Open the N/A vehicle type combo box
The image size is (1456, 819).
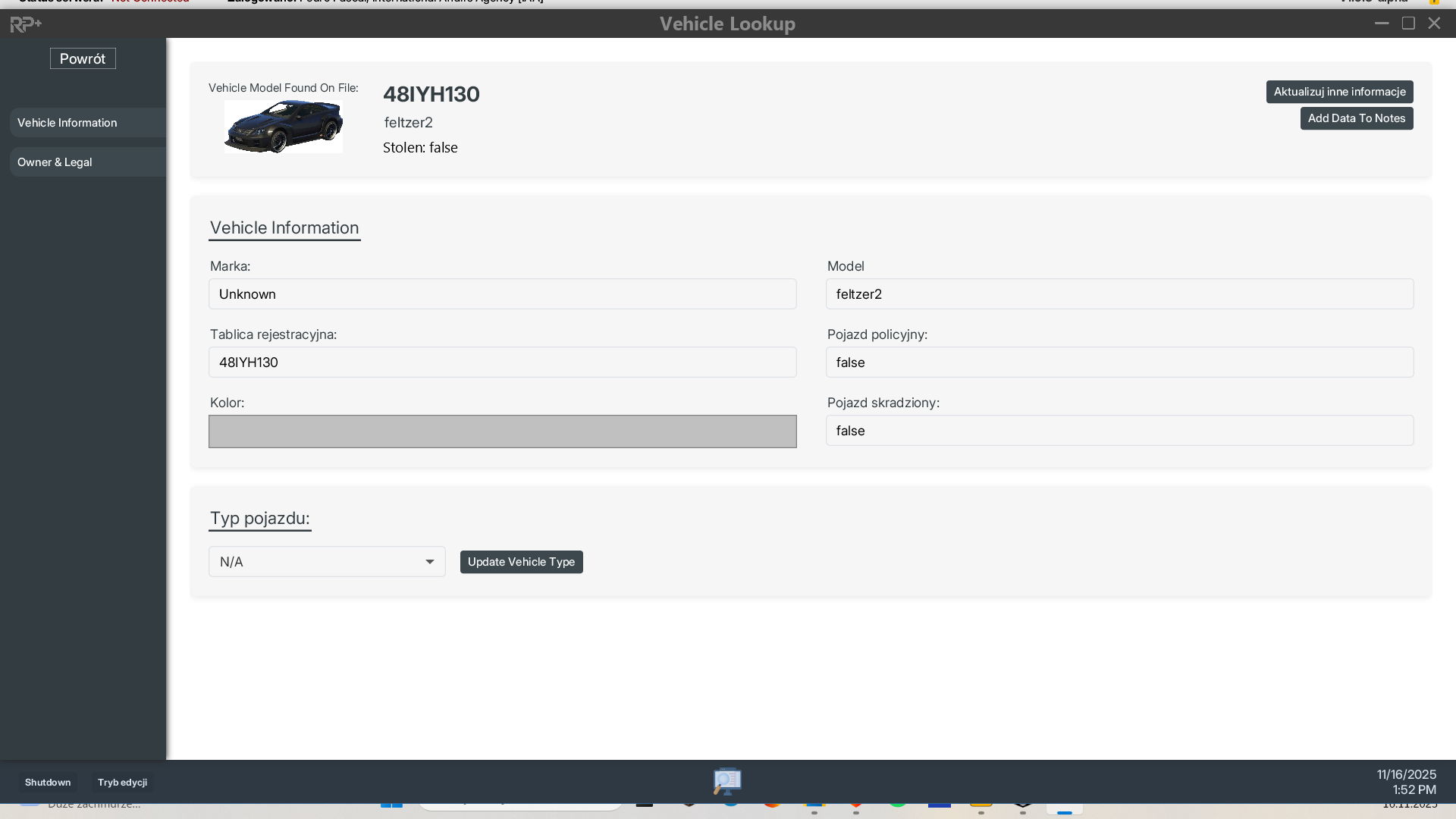coord(318,562)
